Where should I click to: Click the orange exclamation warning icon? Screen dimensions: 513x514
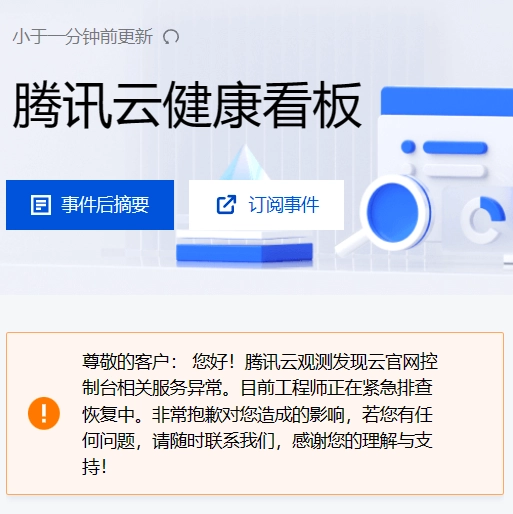click(44, 413)
